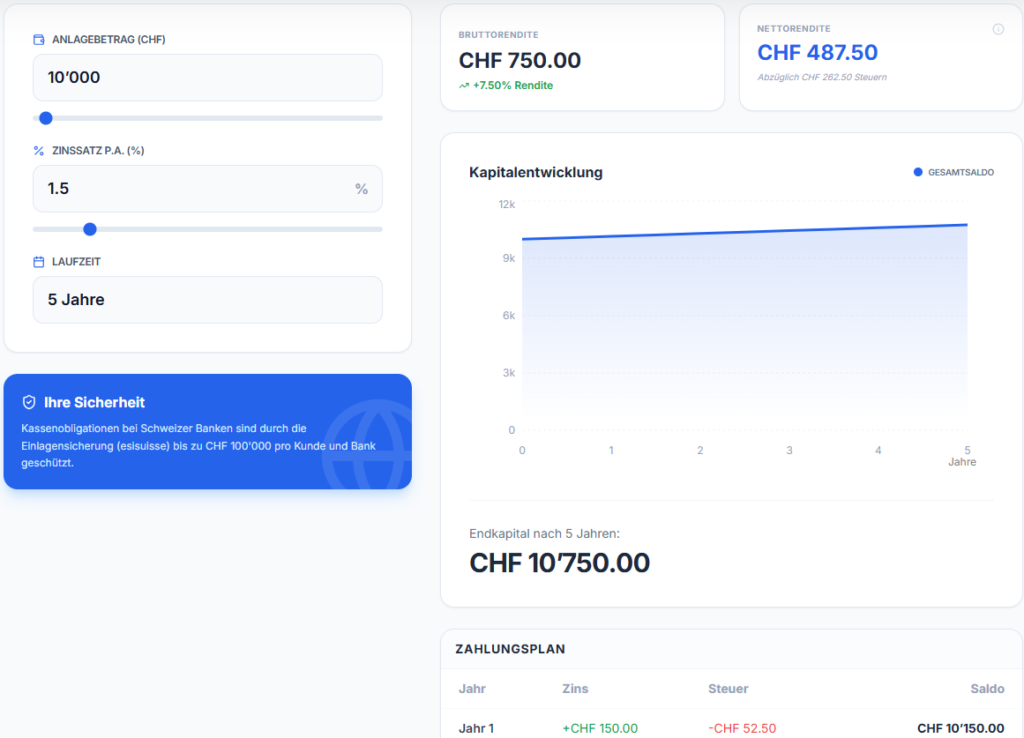Click the calendar icon beside Laufzeit label

pyautogui.click(x=39, y=262)
